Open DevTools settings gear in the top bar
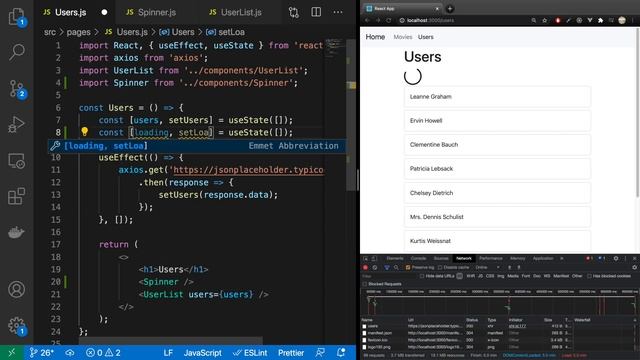 616,258
